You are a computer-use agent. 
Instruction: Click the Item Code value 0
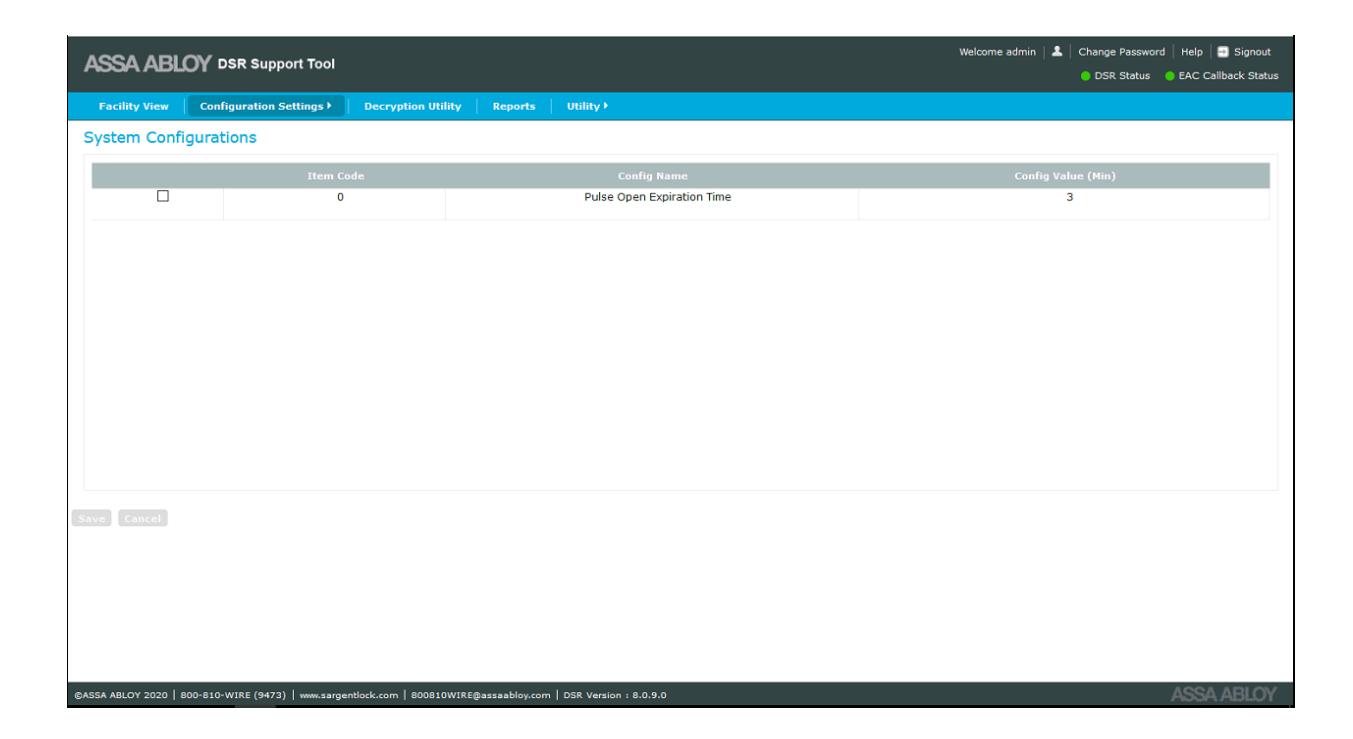point(340,197)
